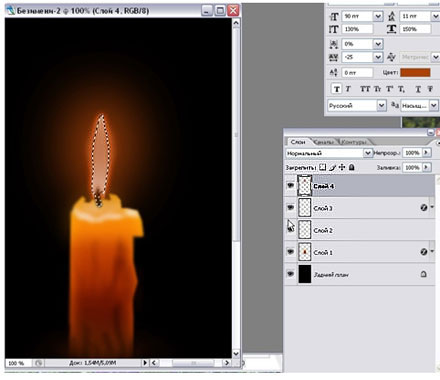Click the kerning icon beside the Метрическ field
Viewport: 440px width, 380px height.
pyautogui.click(x=391, y=57)
